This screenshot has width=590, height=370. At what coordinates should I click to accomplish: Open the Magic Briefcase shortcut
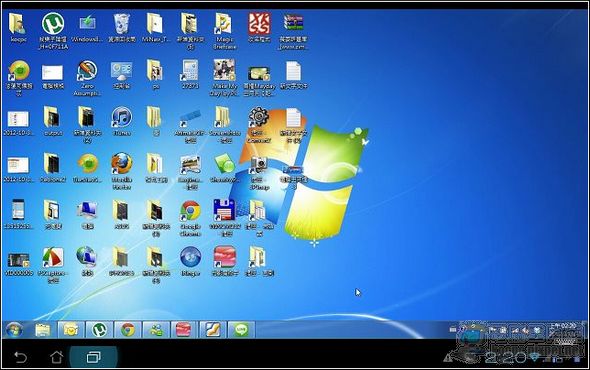(224, 24)
